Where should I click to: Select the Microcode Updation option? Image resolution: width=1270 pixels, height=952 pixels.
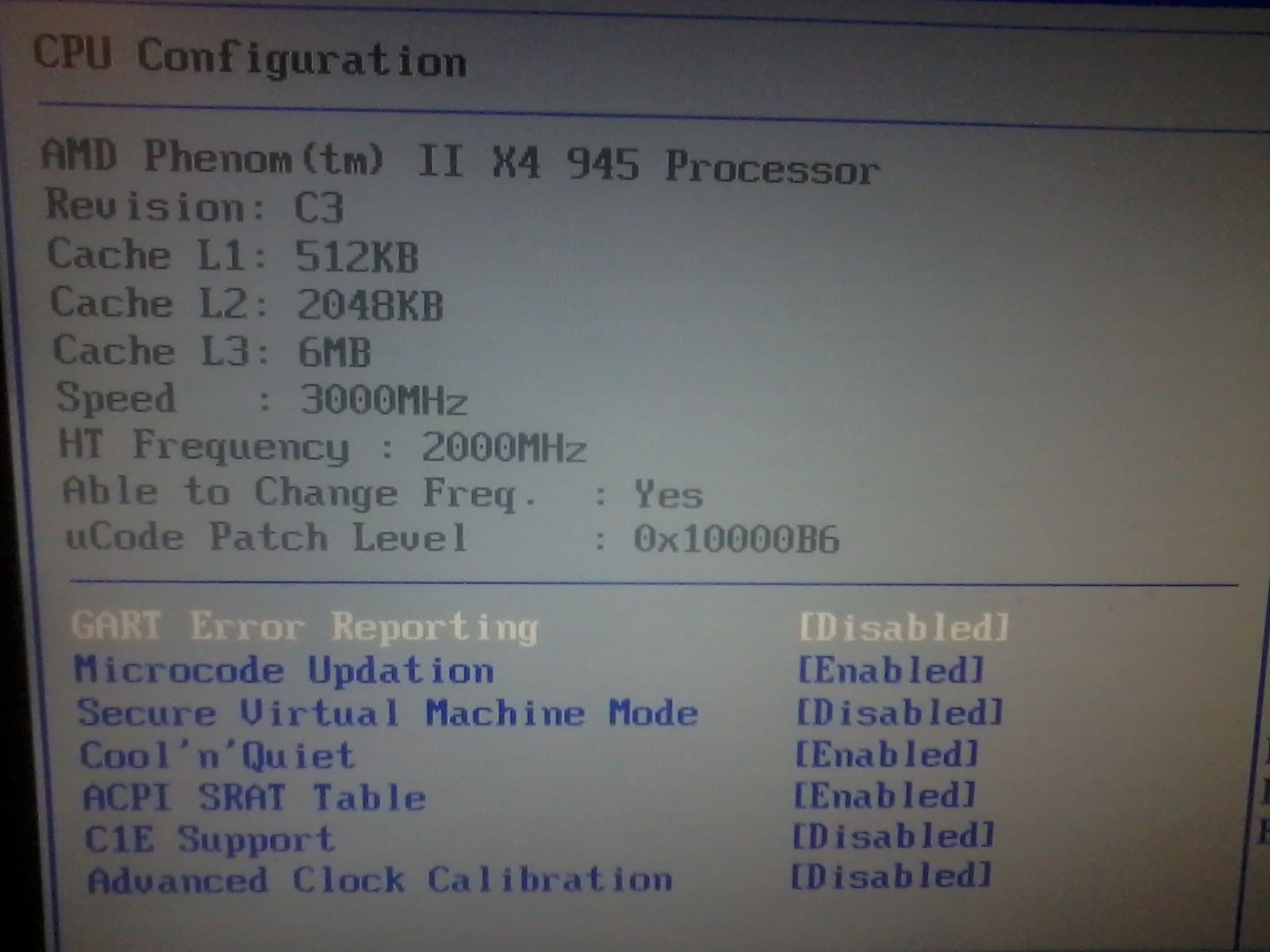pos(284,670)
